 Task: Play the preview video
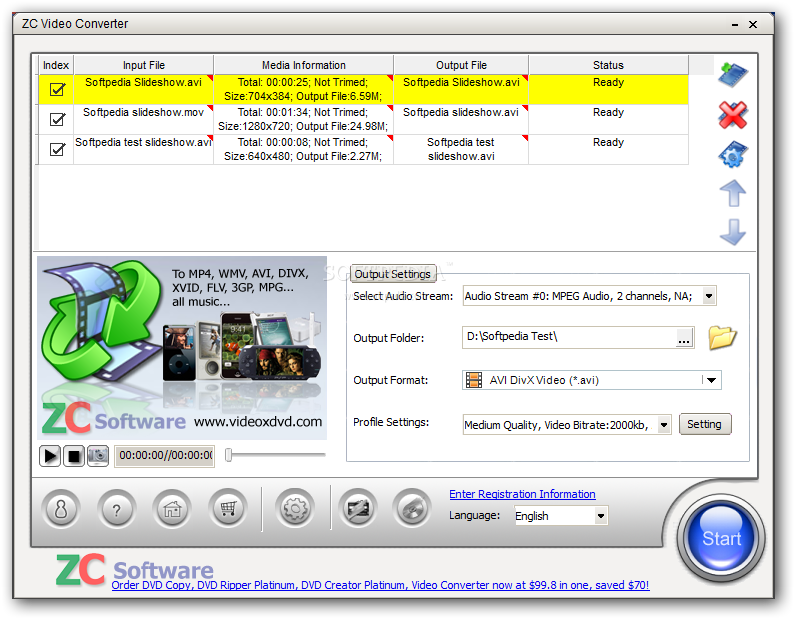tap(50, 456)
